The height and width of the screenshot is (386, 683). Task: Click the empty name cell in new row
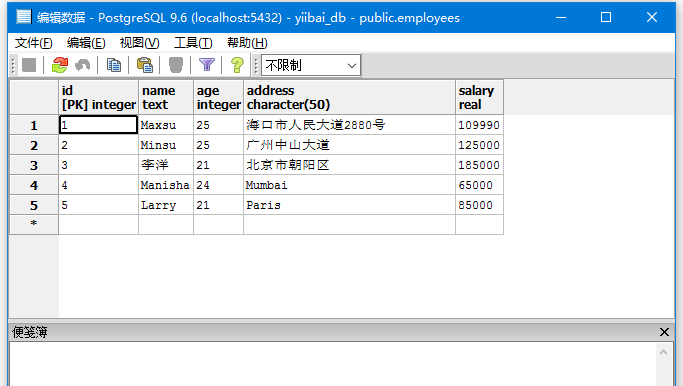pos(166,225)
